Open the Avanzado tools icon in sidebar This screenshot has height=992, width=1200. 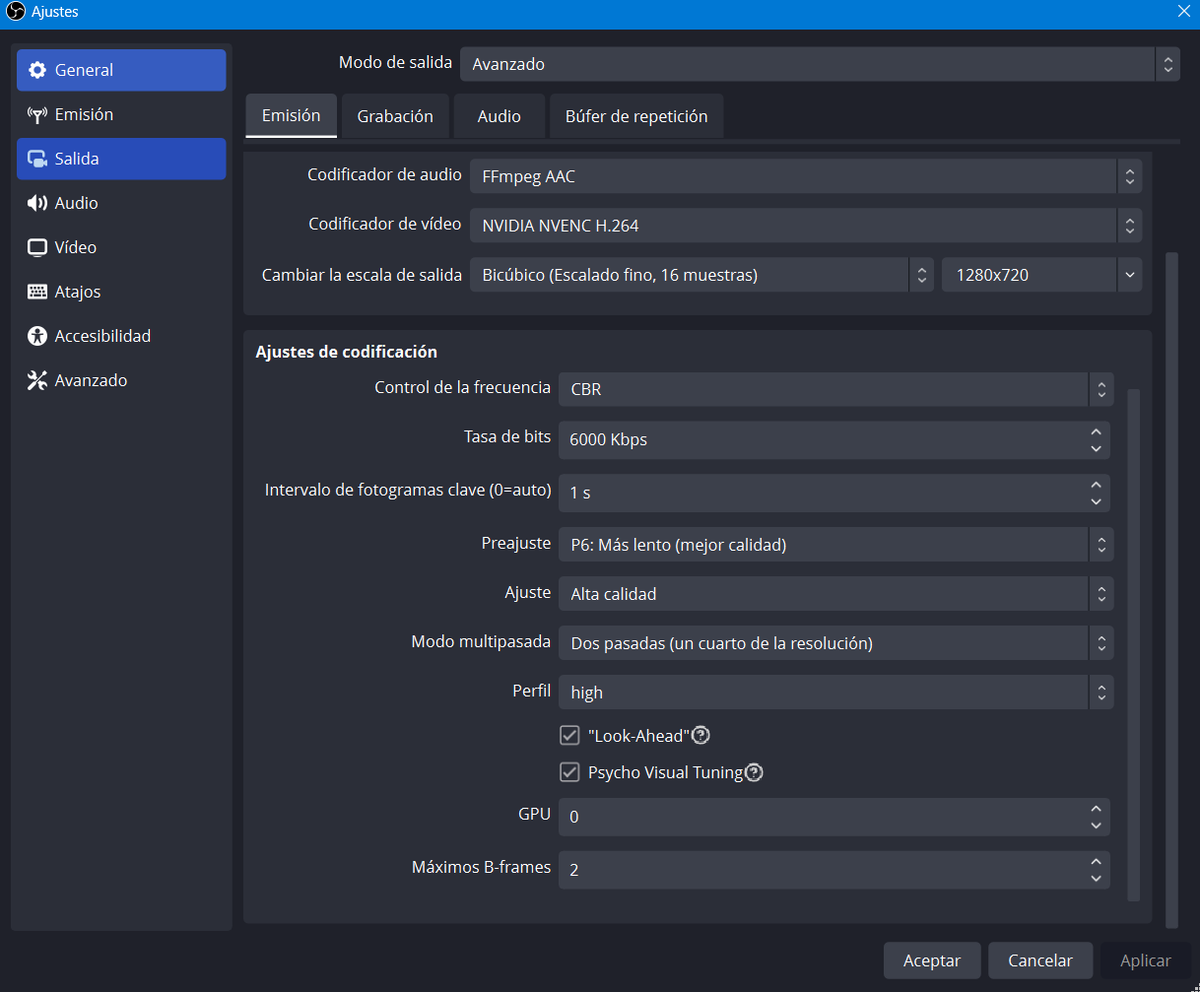coord(37,380)
